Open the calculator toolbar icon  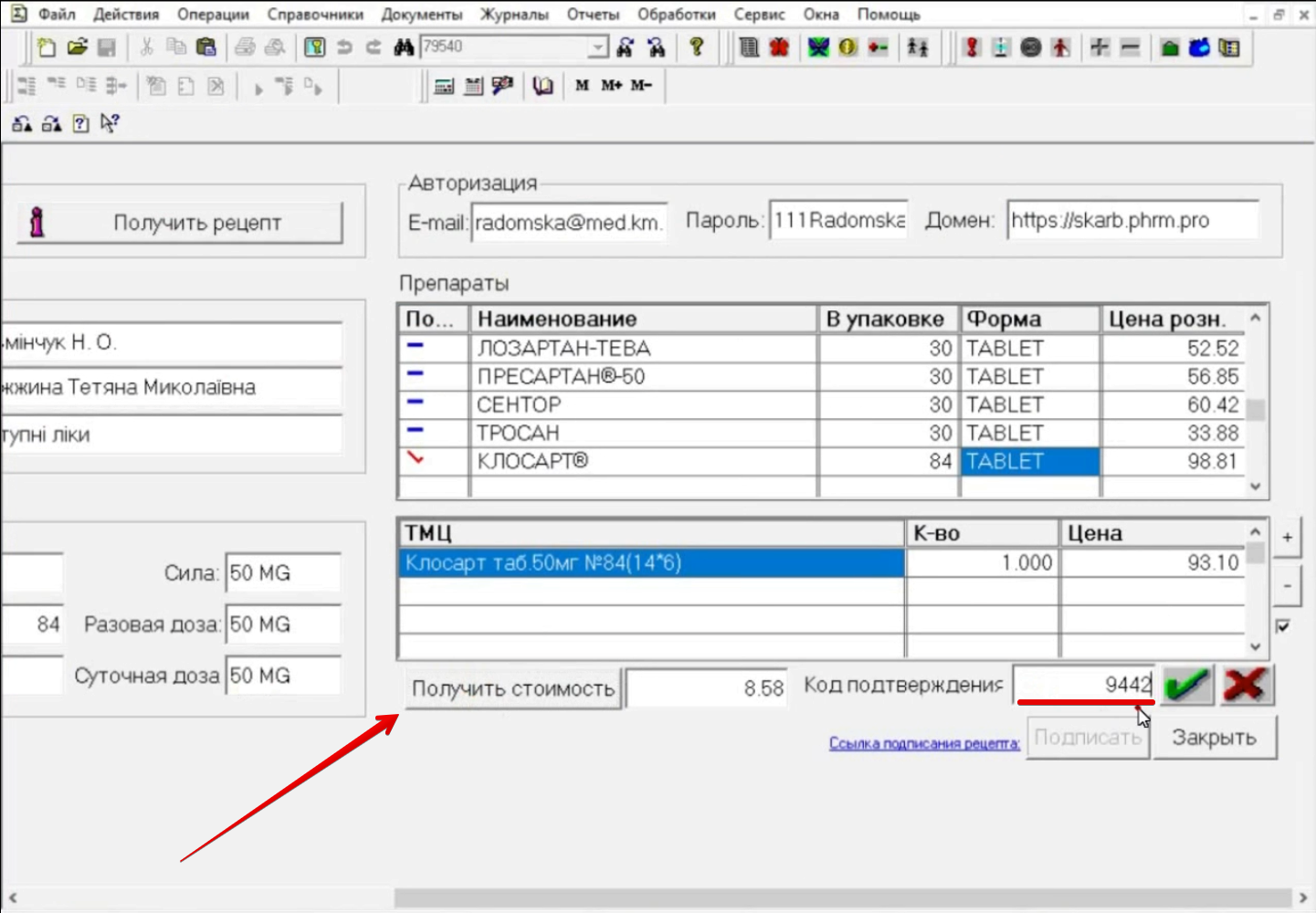[x=444, y=86]
